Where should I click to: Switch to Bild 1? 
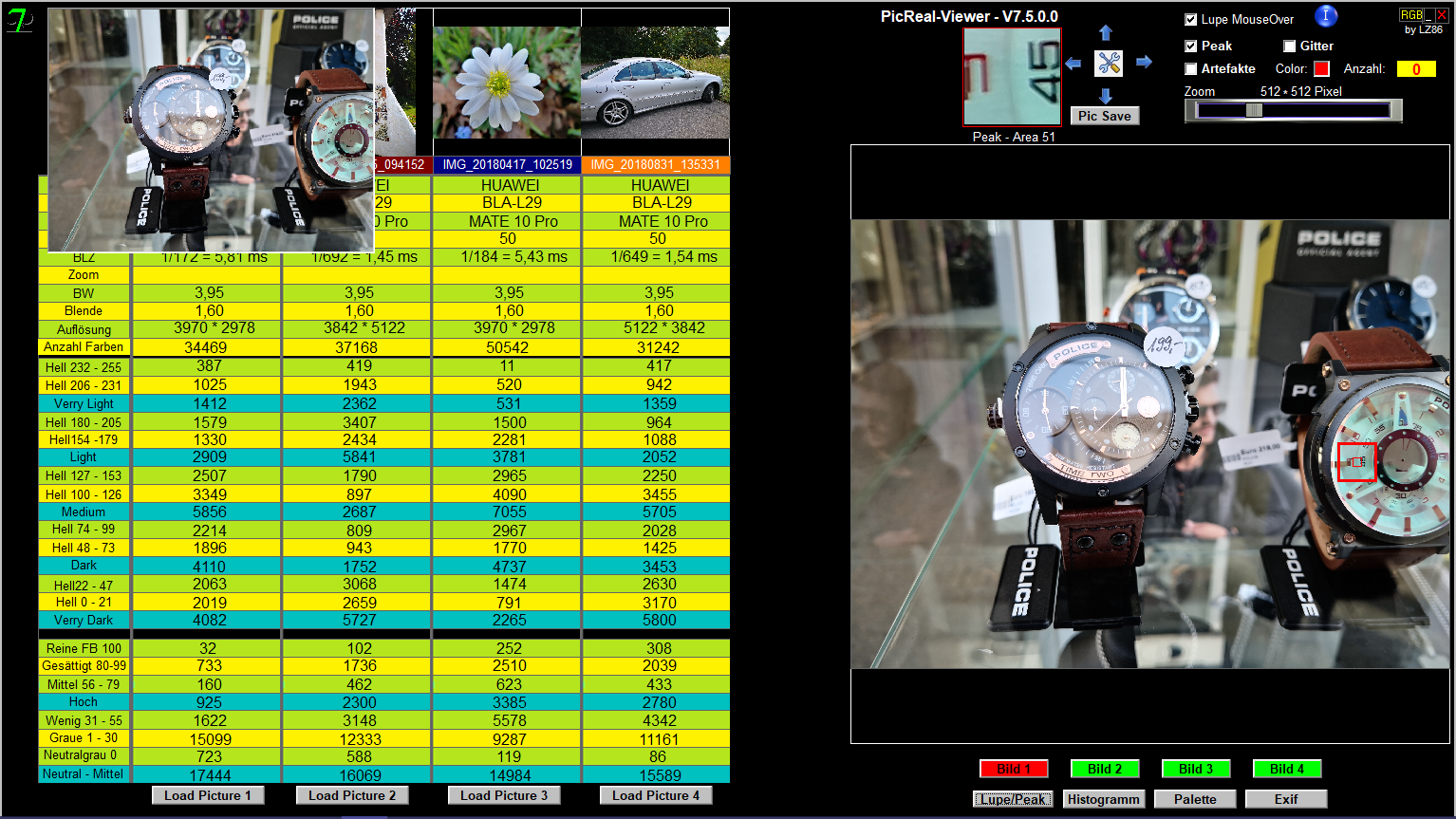[1015, 769]
